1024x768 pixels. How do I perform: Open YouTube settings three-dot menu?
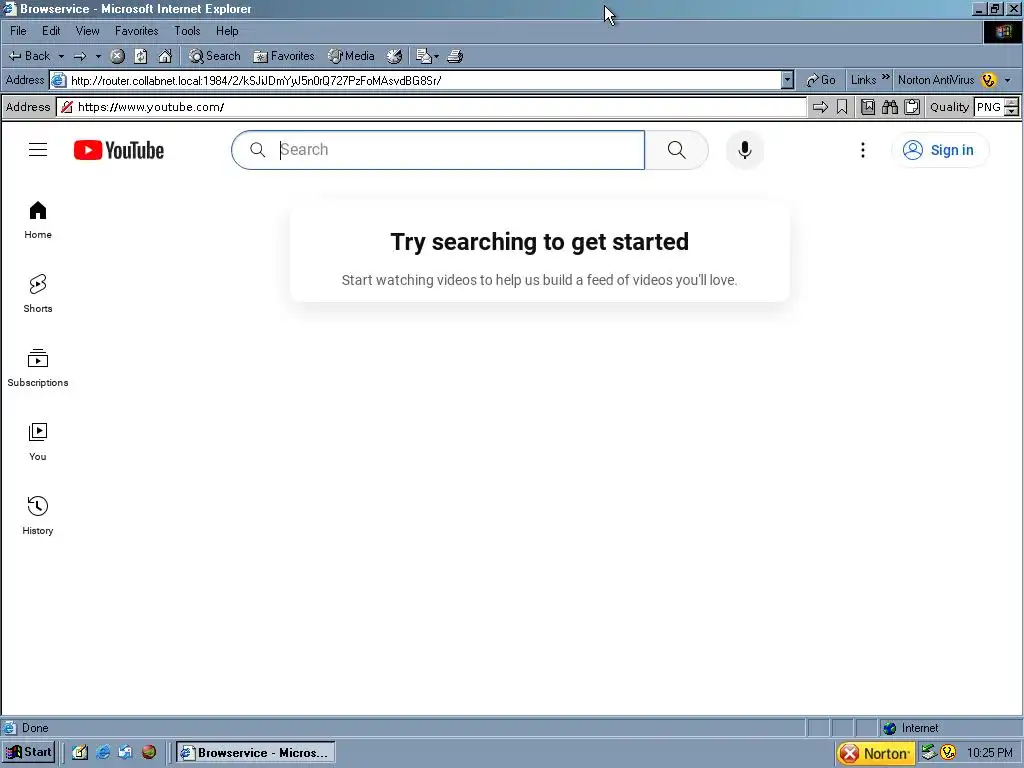863,150
